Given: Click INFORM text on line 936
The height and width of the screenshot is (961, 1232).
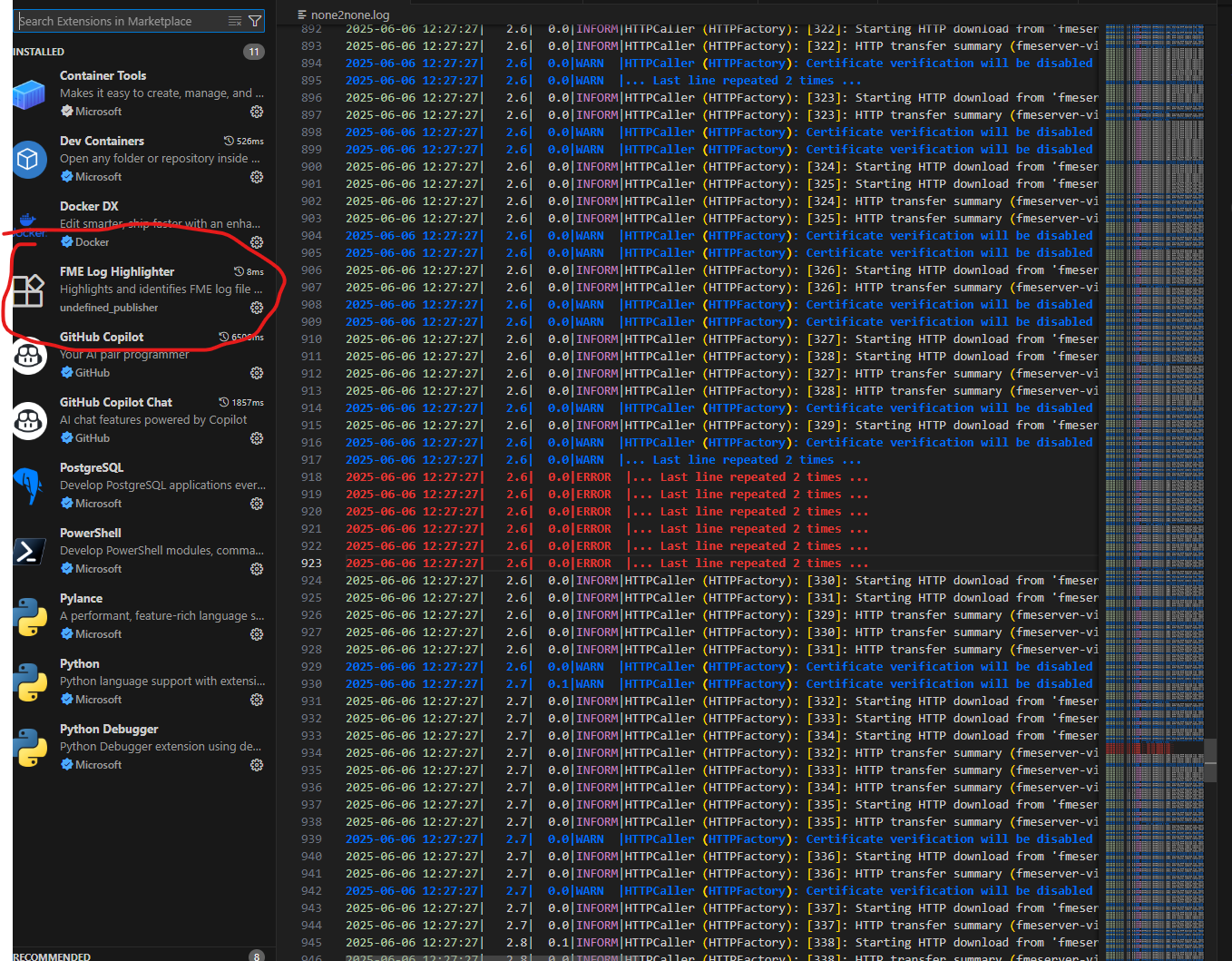Looking at the screenshot, I should pyautogui.click(x=597, y=788).
